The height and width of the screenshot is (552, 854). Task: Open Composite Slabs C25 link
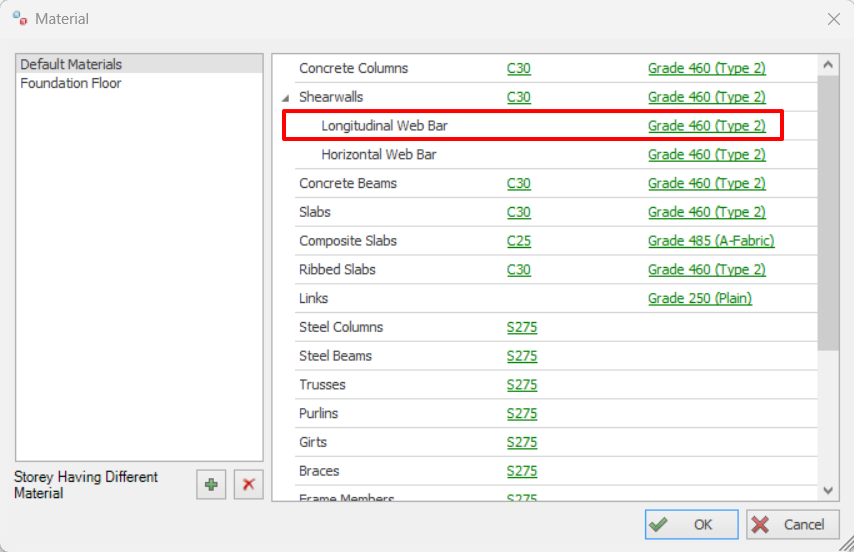point(518,242)
